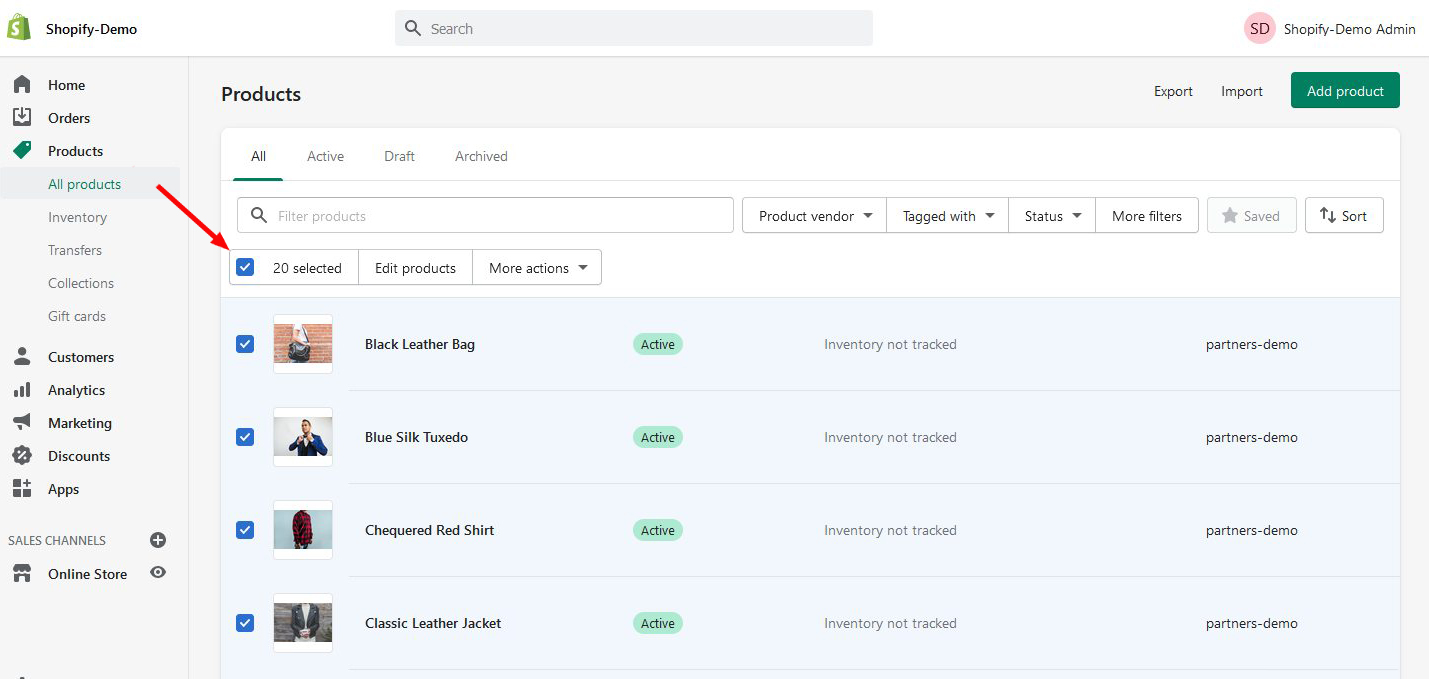Switch to the Draft tab
This screenshot has width=1429, height=679.
click(399, 156)
